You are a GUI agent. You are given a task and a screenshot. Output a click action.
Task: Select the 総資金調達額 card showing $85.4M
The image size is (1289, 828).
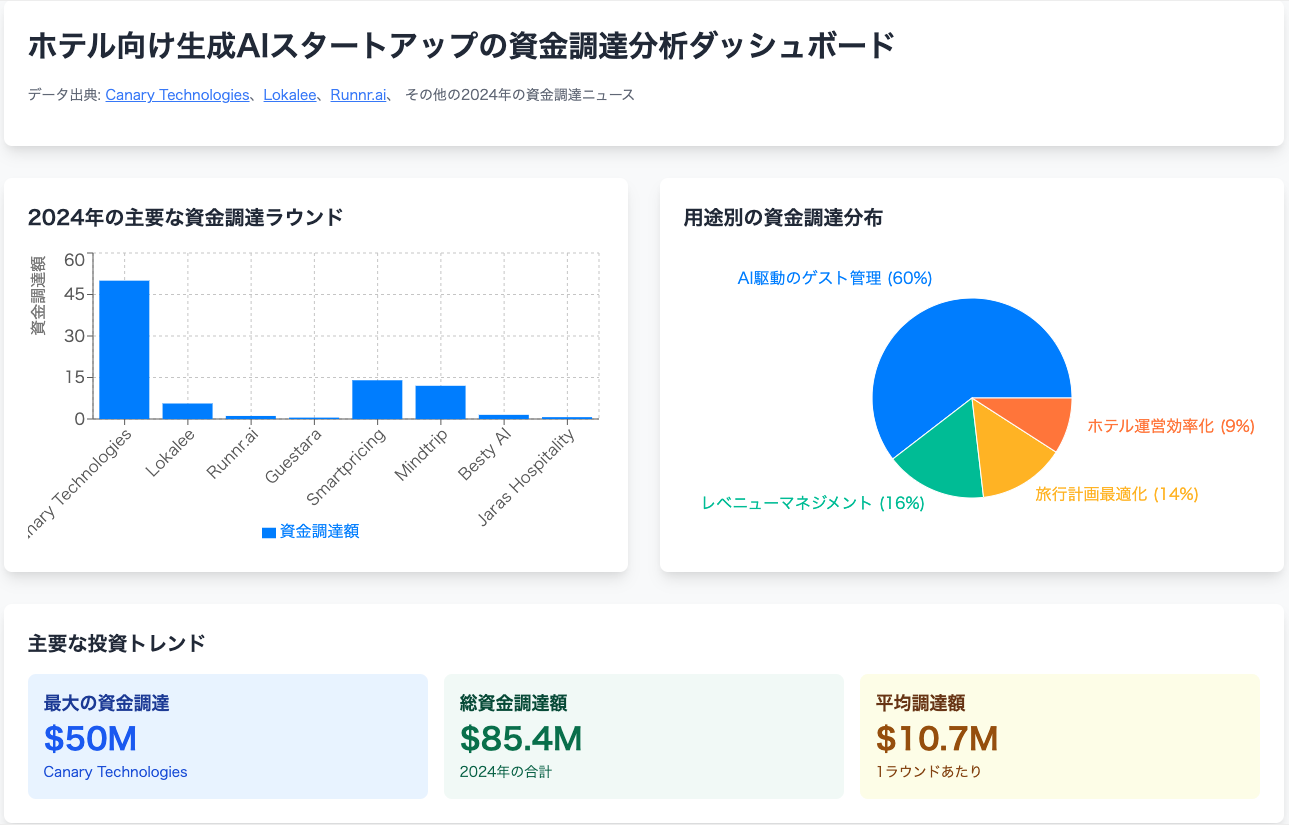click(x=643, y=735)
